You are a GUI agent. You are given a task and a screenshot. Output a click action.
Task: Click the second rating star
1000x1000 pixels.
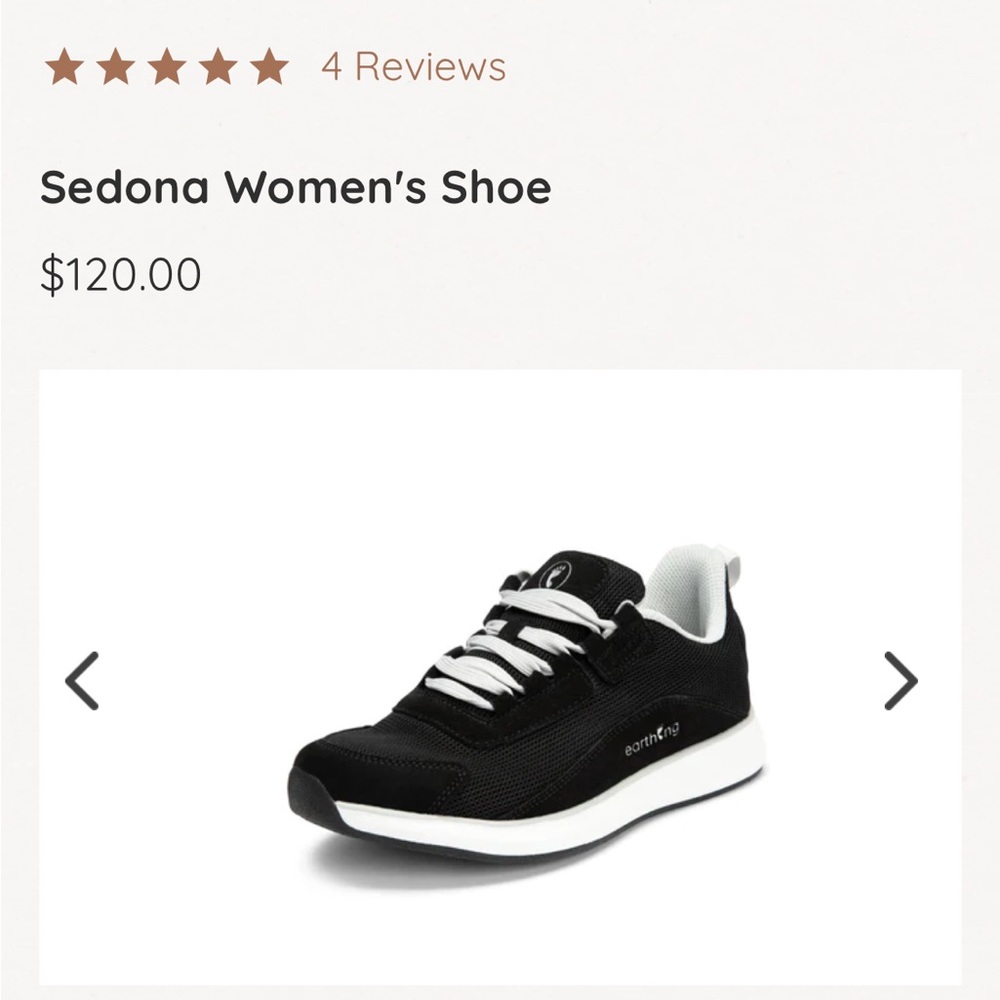click(x=116, y=68)
